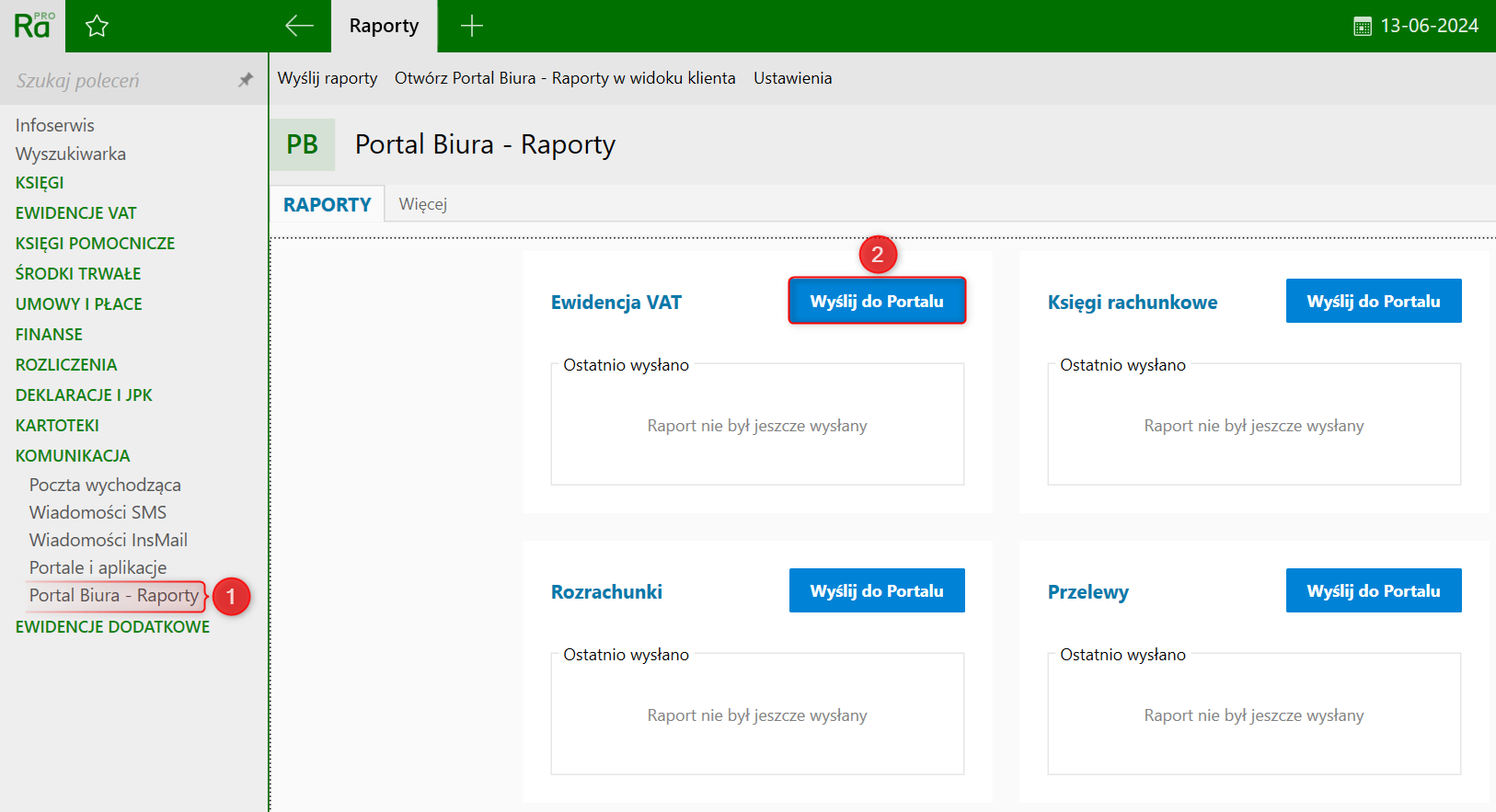
Task: Expand the EWIDENCJE VAT section
Action: pos(75,213)
